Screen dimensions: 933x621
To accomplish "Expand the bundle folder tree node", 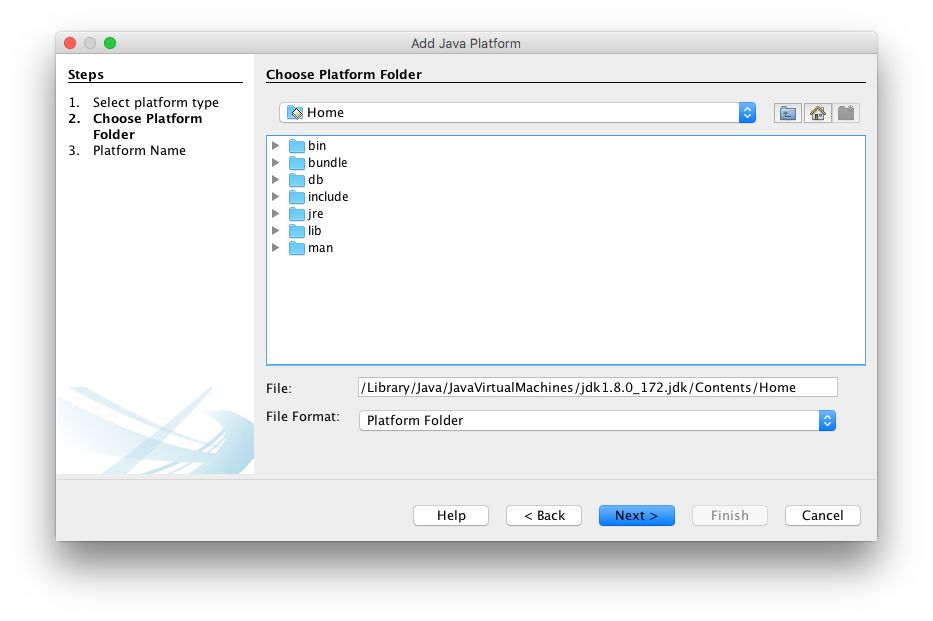I will coord(275,162).
